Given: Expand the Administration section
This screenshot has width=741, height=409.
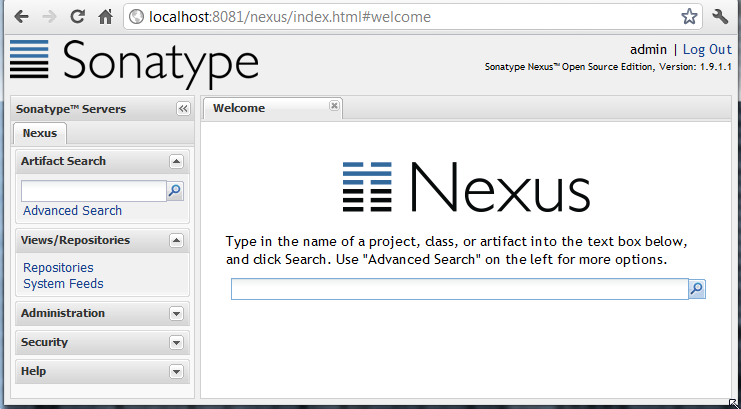Looking at the screenshot, I should point(176,313).
